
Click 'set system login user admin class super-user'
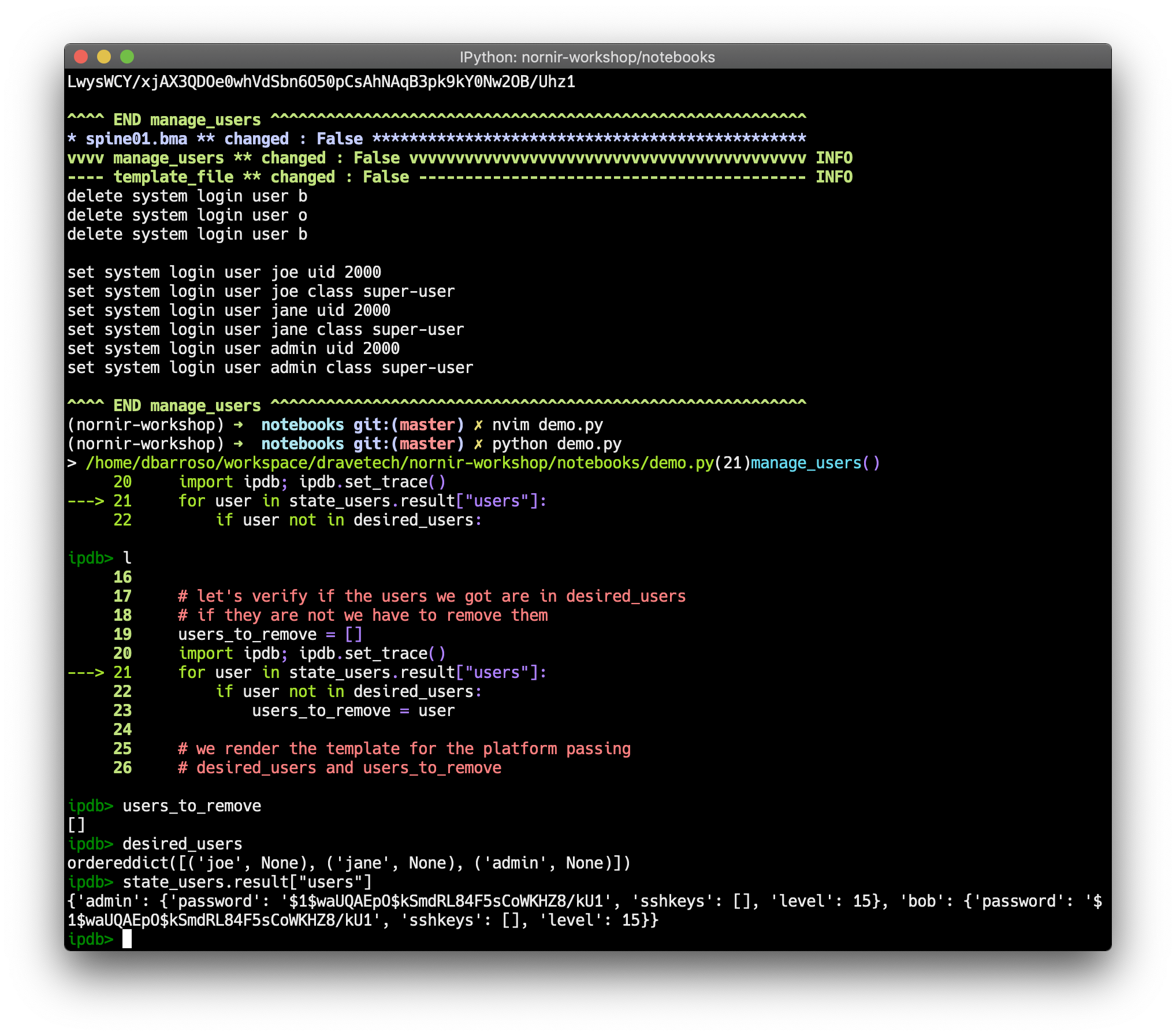270,368
